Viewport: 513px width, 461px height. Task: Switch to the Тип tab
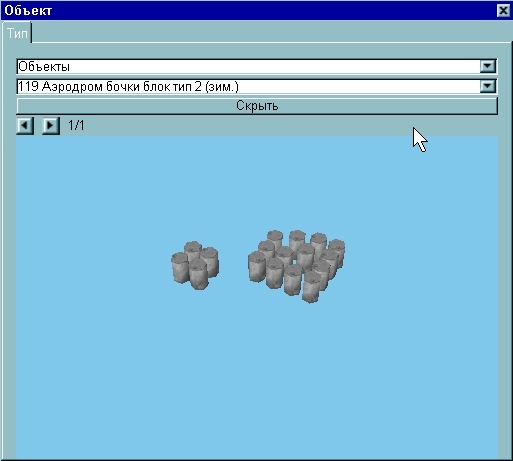[17, 33]
